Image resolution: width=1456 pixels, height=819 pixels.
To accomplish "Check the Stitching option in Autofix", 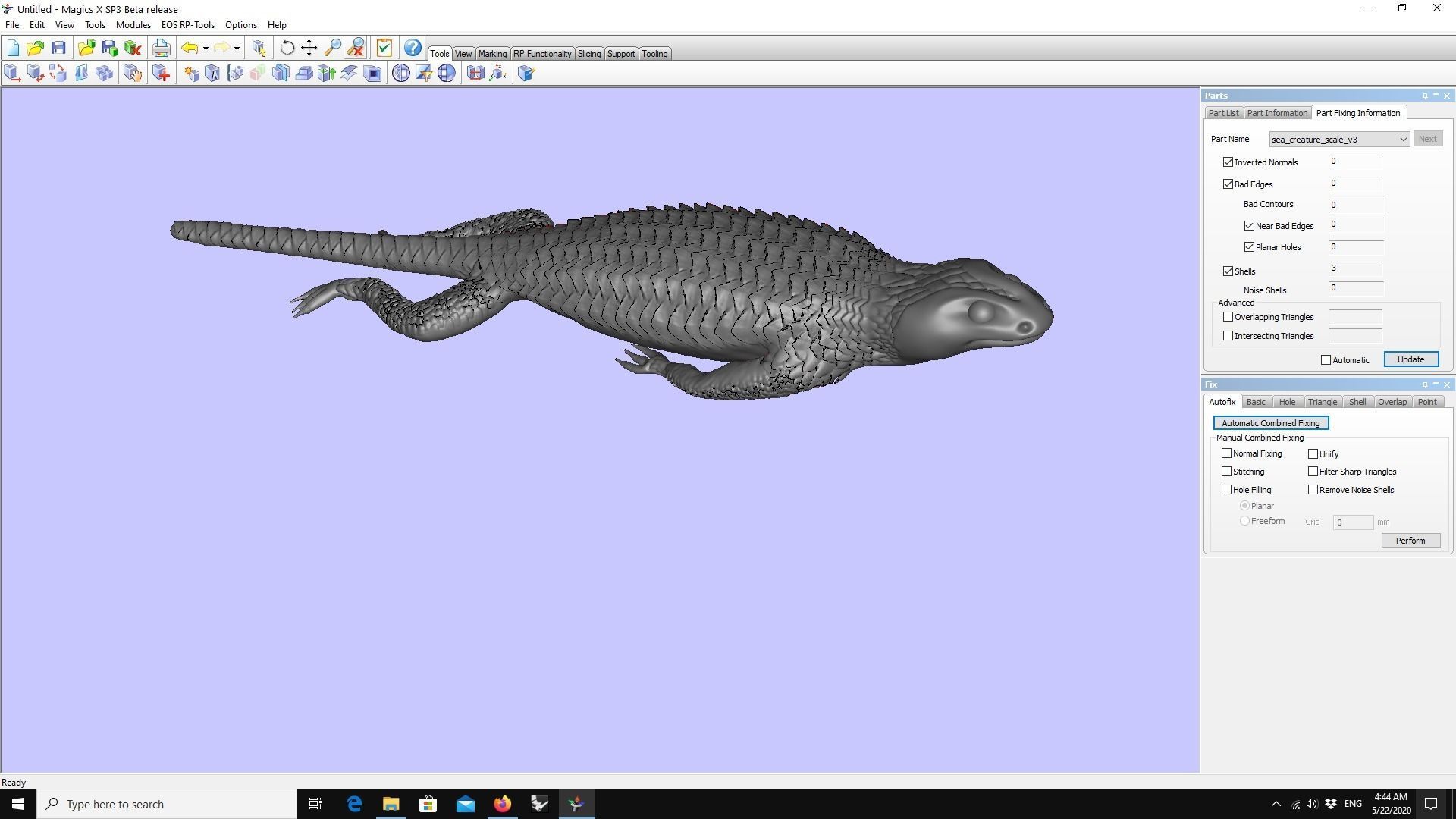I will click(x=1227, y=471).
